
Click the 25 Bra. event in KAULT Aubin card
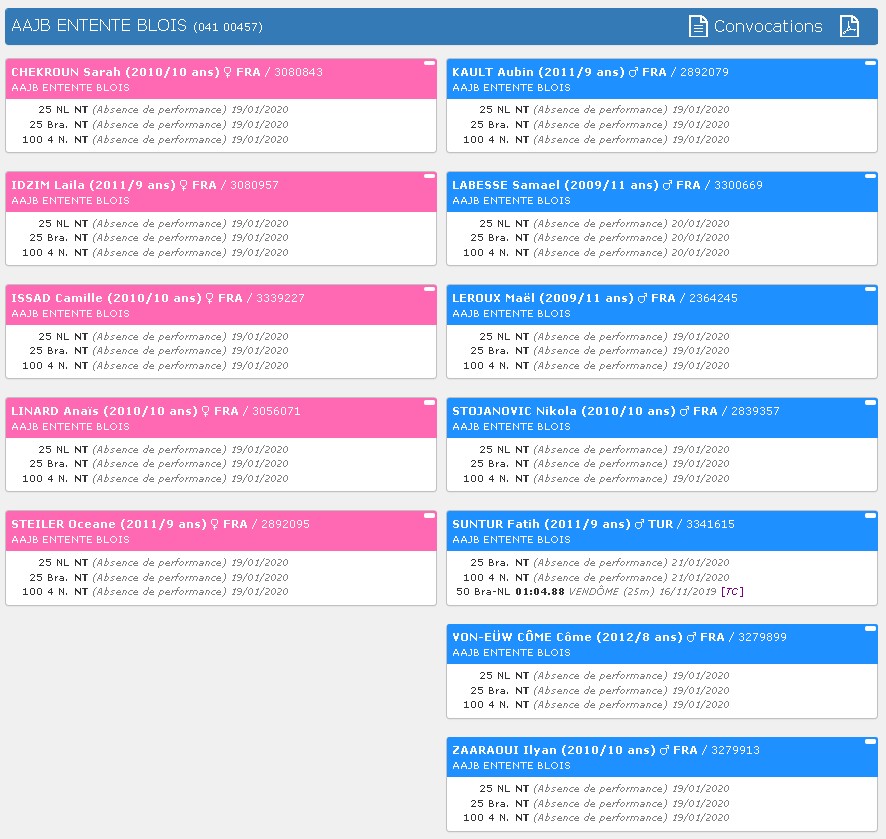(x=489, y=124)
